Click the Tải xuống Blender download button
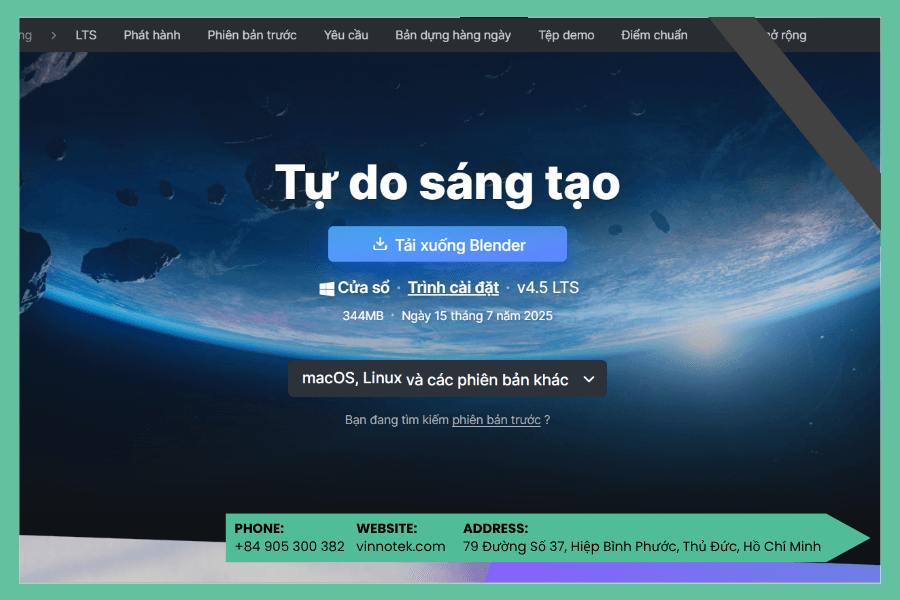 click(447, 244)
